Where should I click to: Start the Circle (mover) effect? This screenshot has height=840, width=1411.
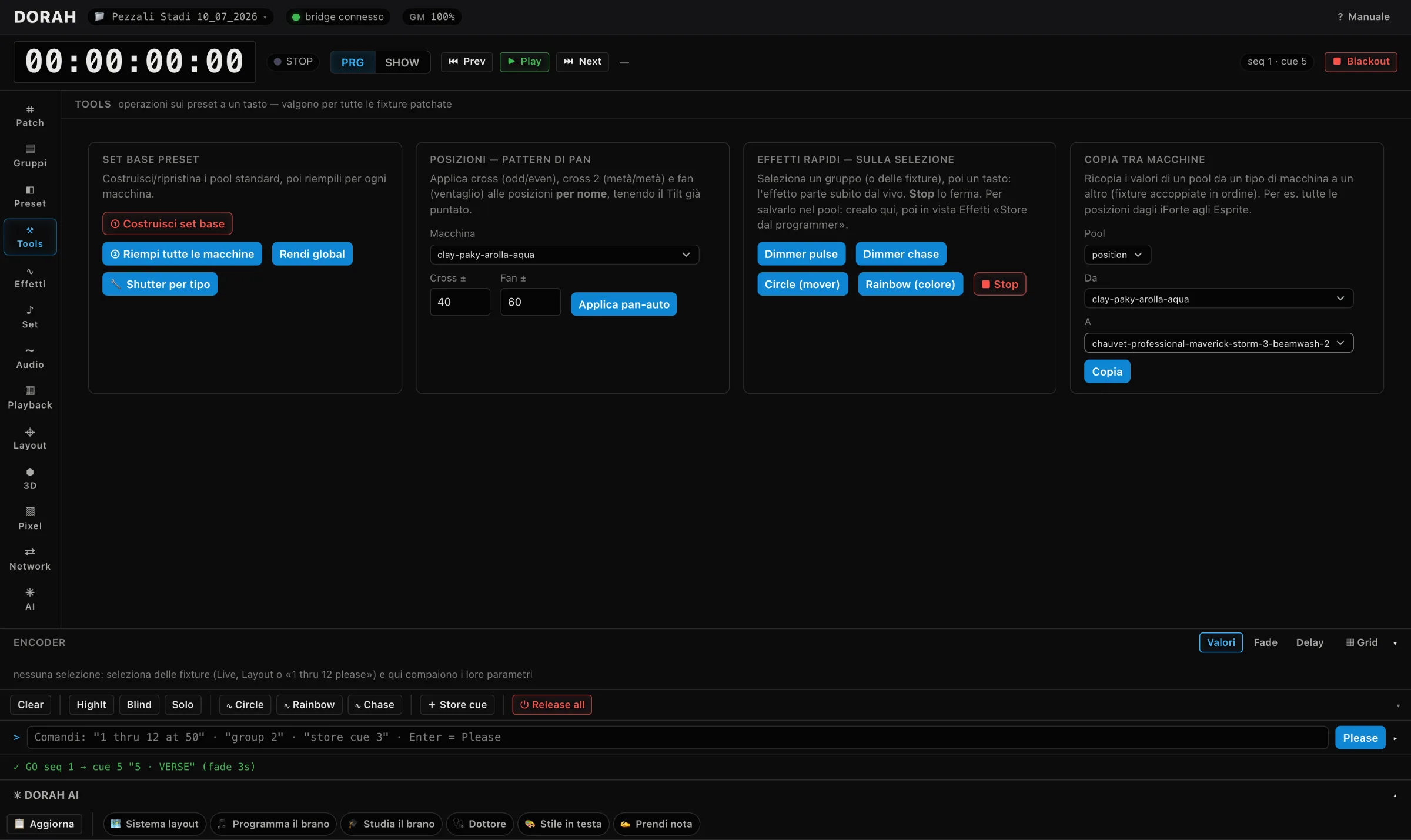tap(803, 284)
